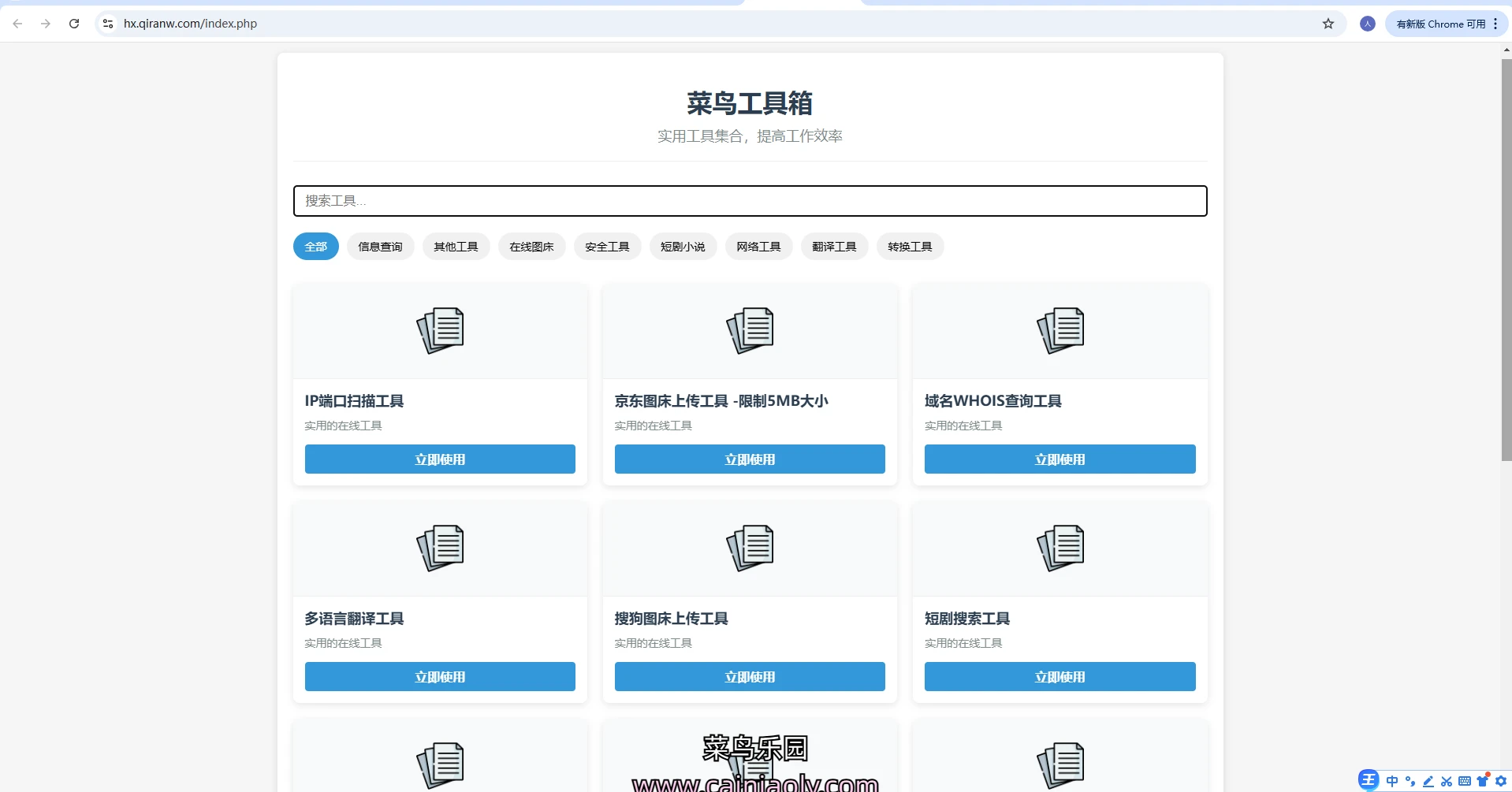Image resolution: width=1512 pixels, height=792 pixels.
Task: Reload the page using the refresh icon
Action: coord(74,24)
